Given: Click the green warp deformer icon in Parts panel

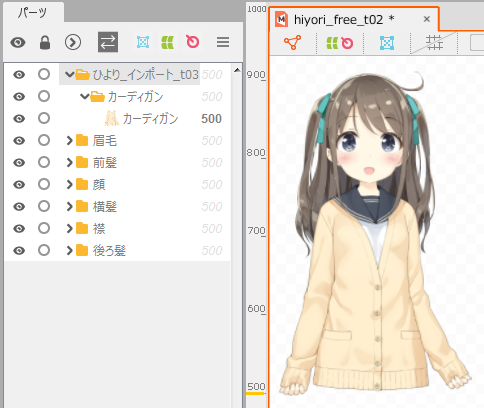Looking at the screenshot, I should pos(168,42).
